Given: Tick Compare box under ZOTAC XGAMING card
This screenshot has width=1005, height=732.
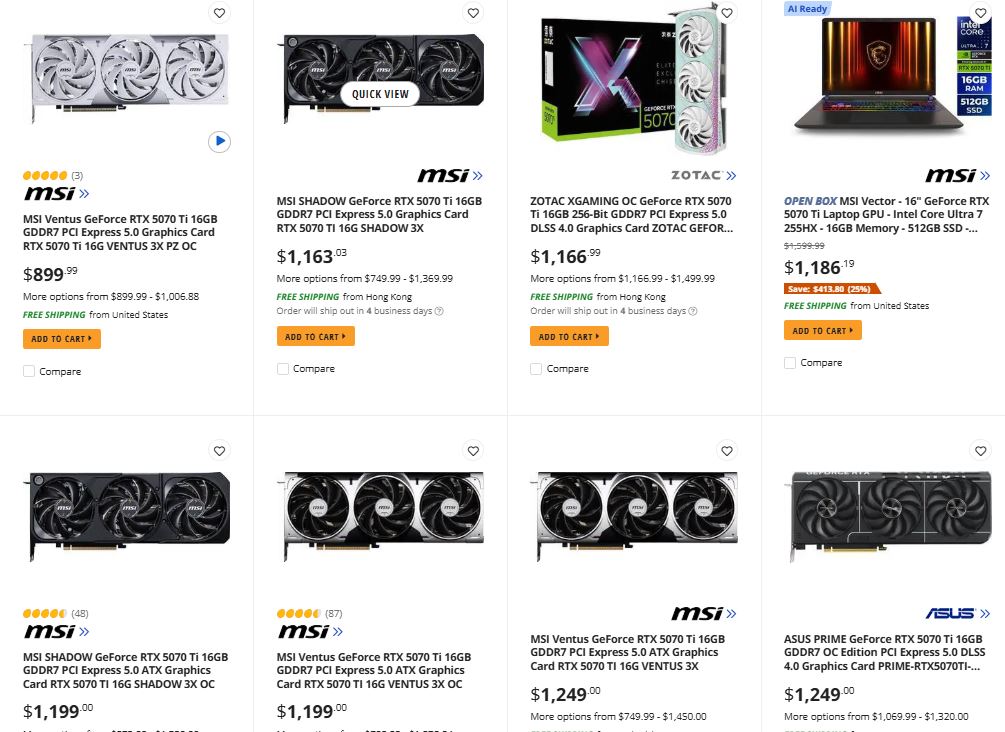Looking at the screenshot, I should pos(536,369).
